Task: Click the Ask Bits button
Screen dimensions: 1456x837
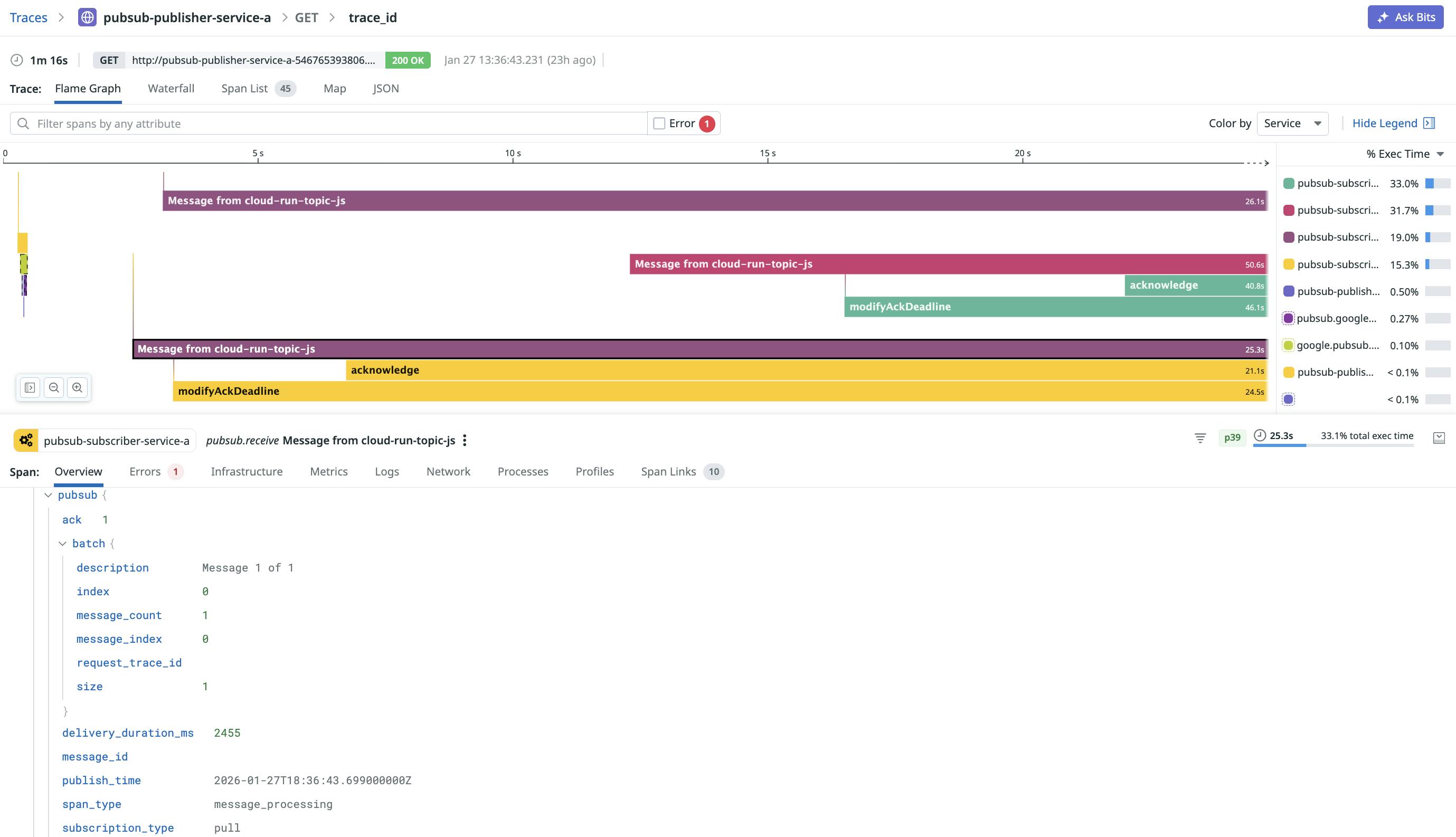Action: (1405, 17)
